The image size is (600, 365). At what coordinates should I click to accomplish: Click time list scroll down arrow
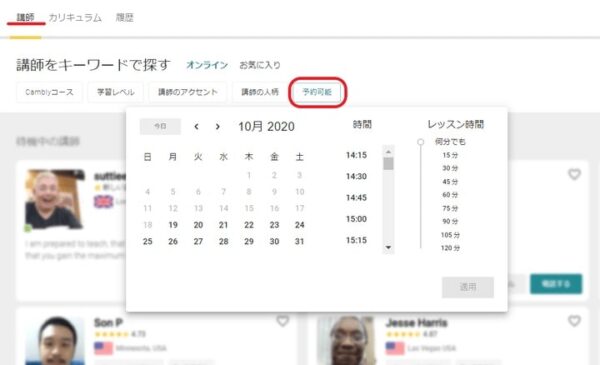click(x=388, y=248)
